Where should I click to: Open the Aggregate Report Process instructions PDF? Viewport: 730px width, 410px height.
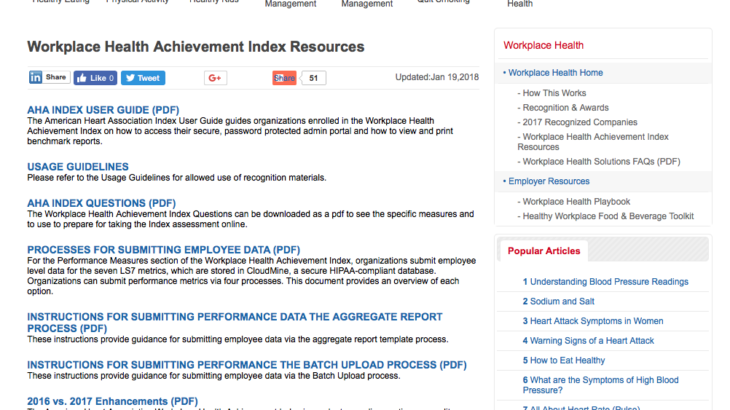click(235, 322)
